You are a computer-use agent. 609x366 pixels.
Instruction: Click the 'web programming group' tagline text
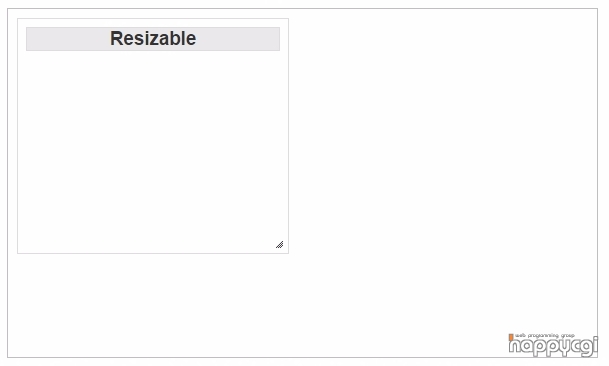tap(545, 335)
